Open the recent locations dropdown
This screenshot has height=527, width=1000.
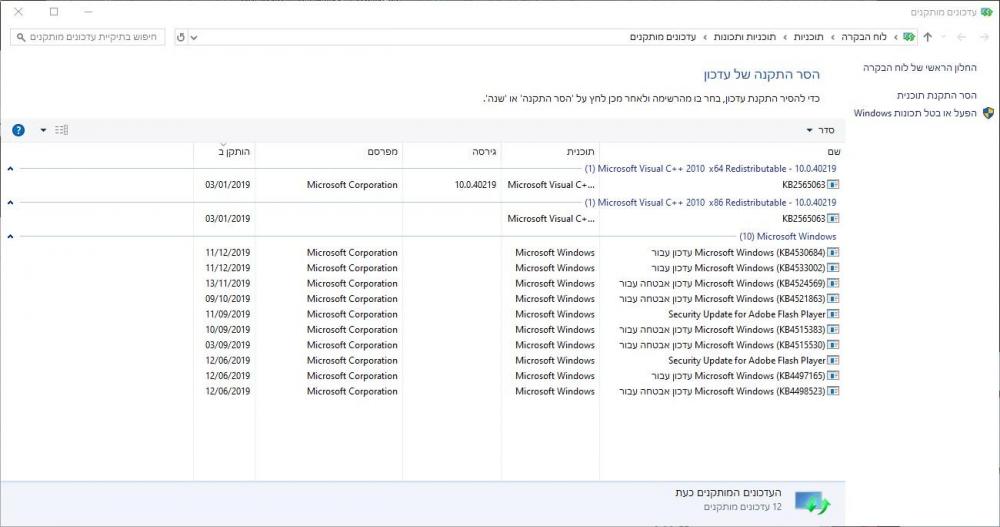coord(945,37)
